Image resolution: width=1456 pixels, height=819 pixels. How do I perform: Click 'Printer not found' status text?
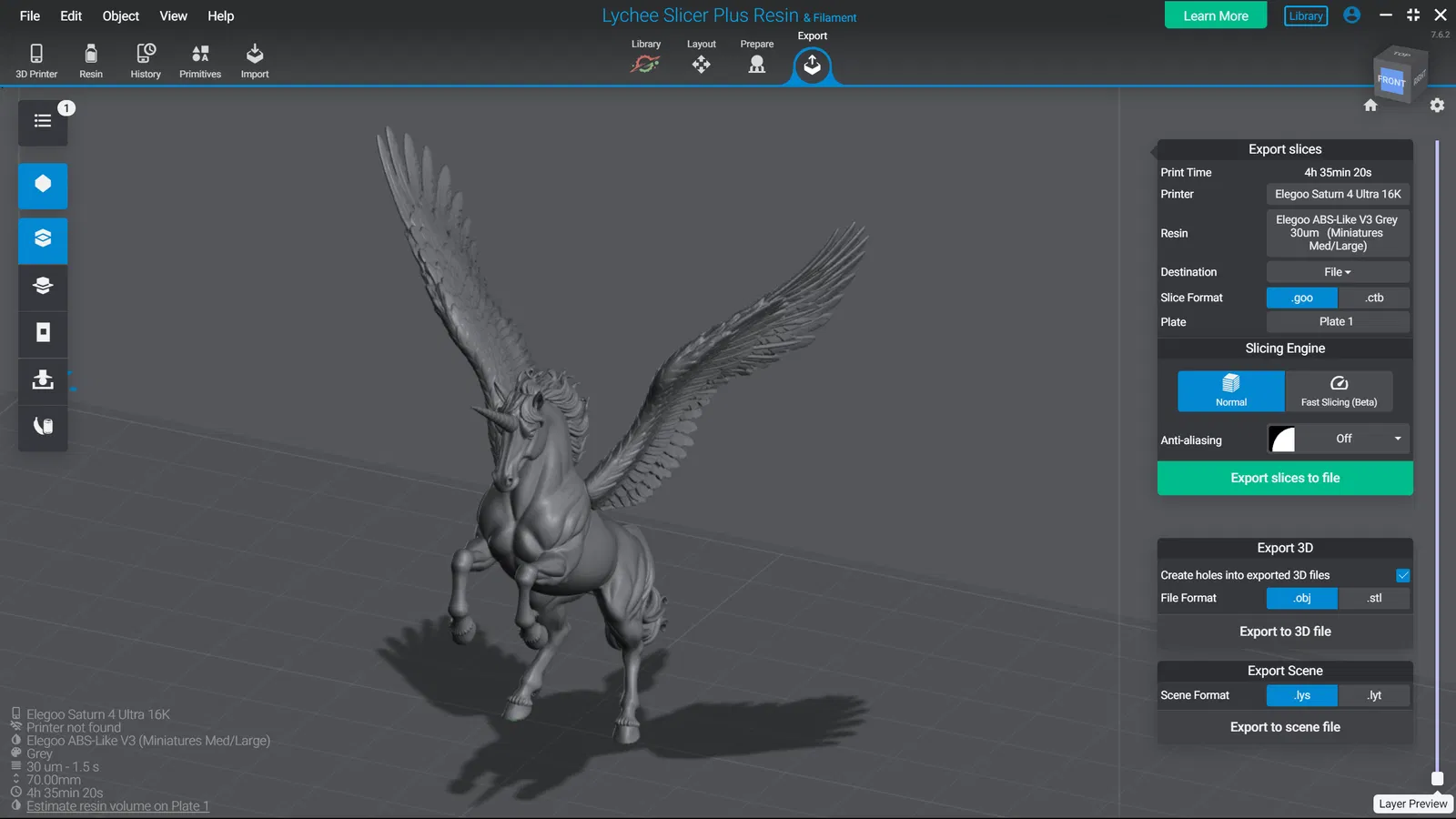(74, 727)
